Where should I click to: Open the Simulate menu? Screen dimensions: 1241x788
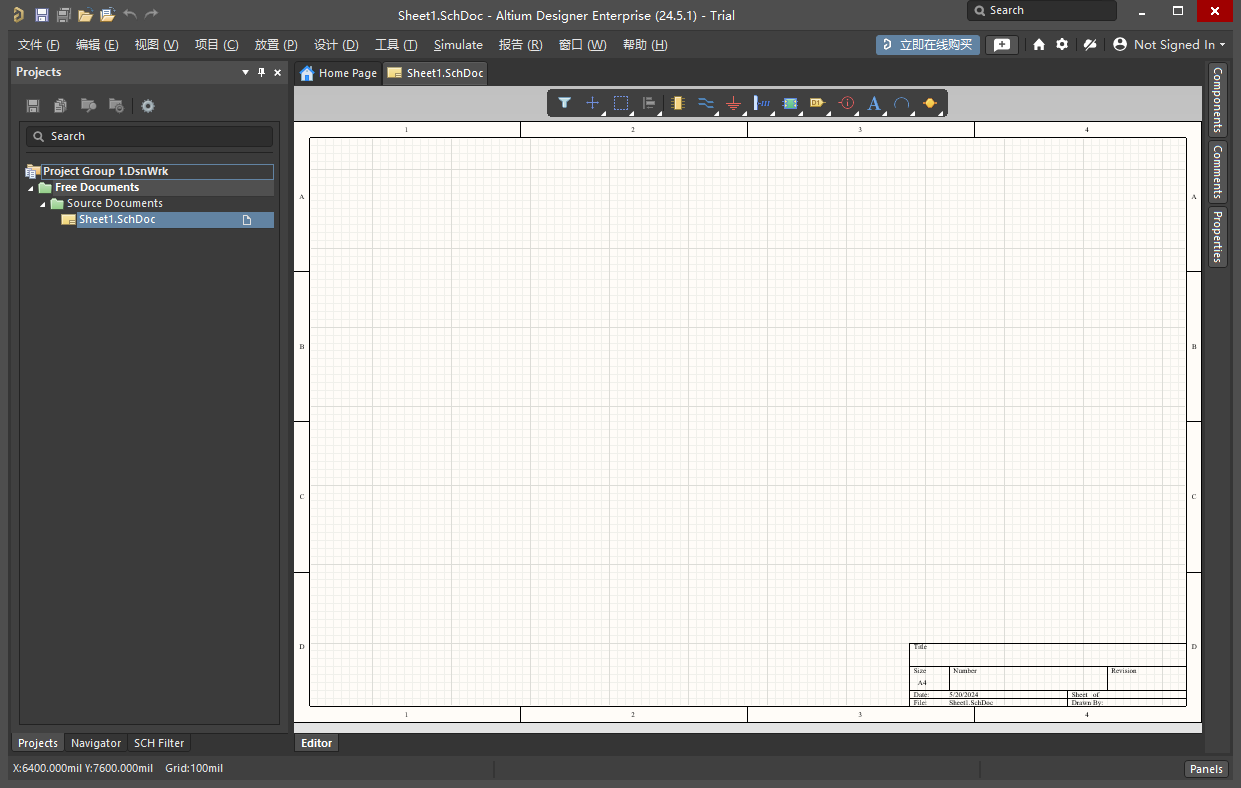pos(458,45)
